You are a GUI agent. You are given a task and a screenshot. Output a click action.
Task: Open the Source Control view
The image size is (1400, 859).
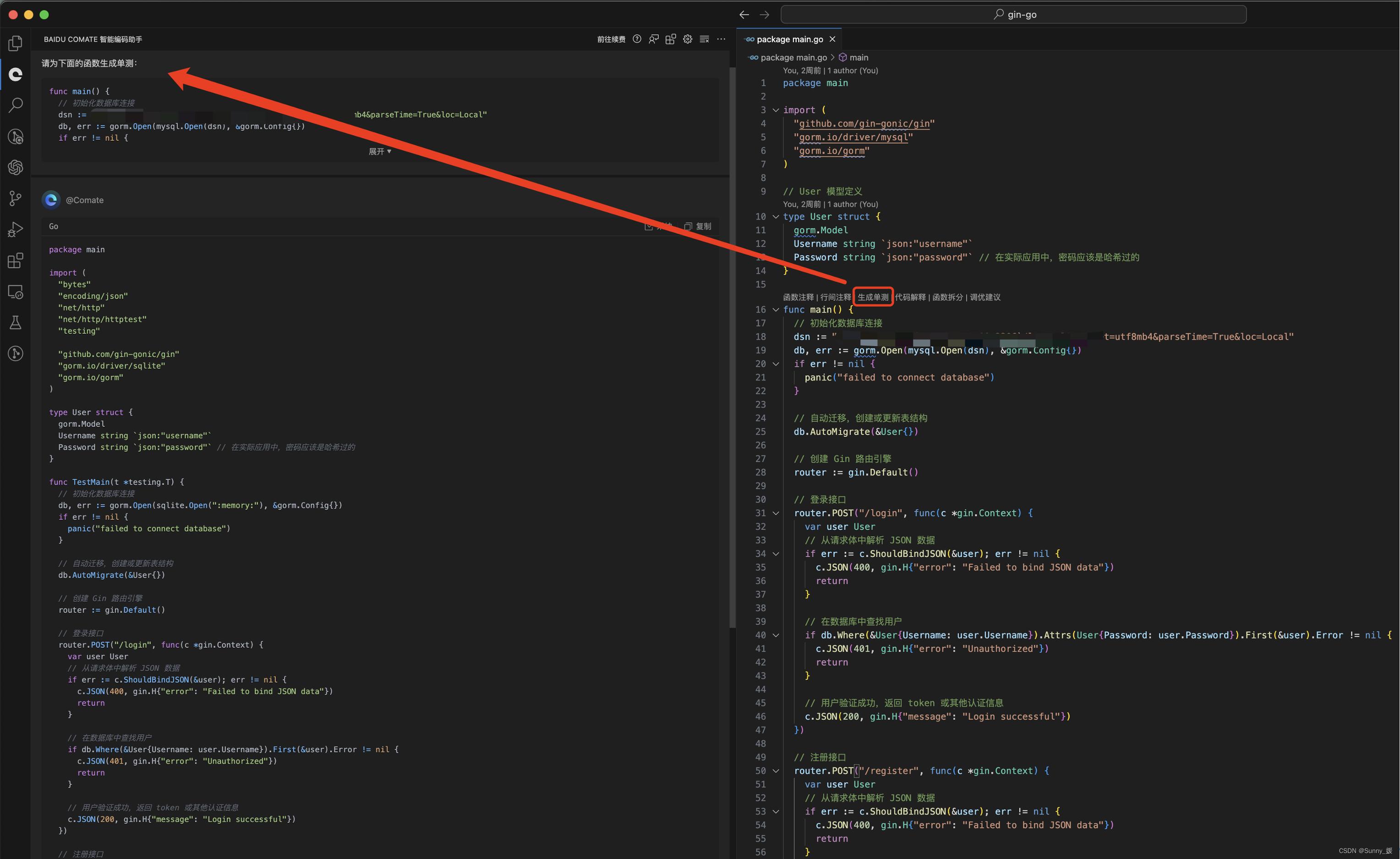(x=15, y=198)
